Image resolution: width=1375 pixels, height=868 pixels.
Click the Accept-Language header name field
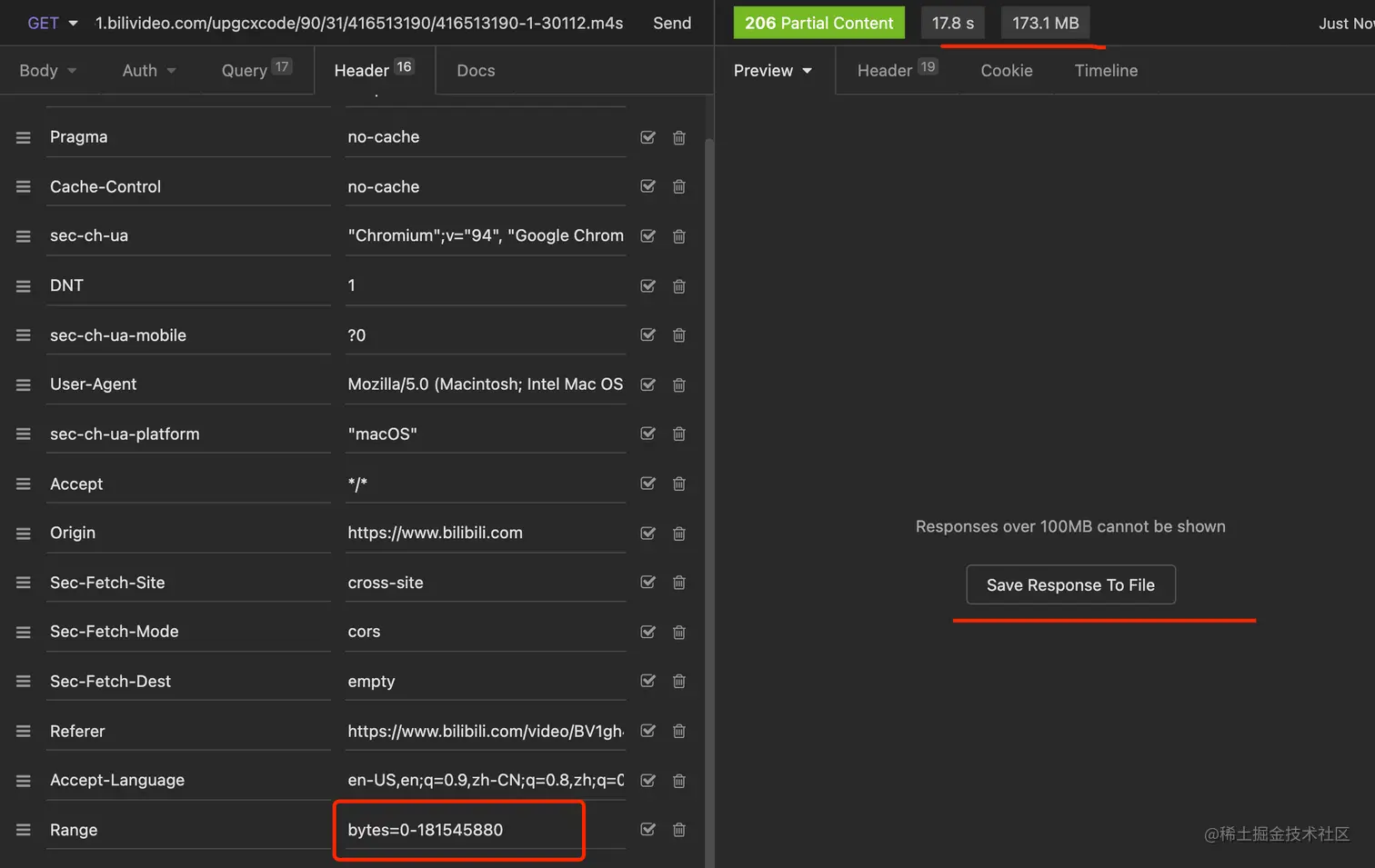188,780
